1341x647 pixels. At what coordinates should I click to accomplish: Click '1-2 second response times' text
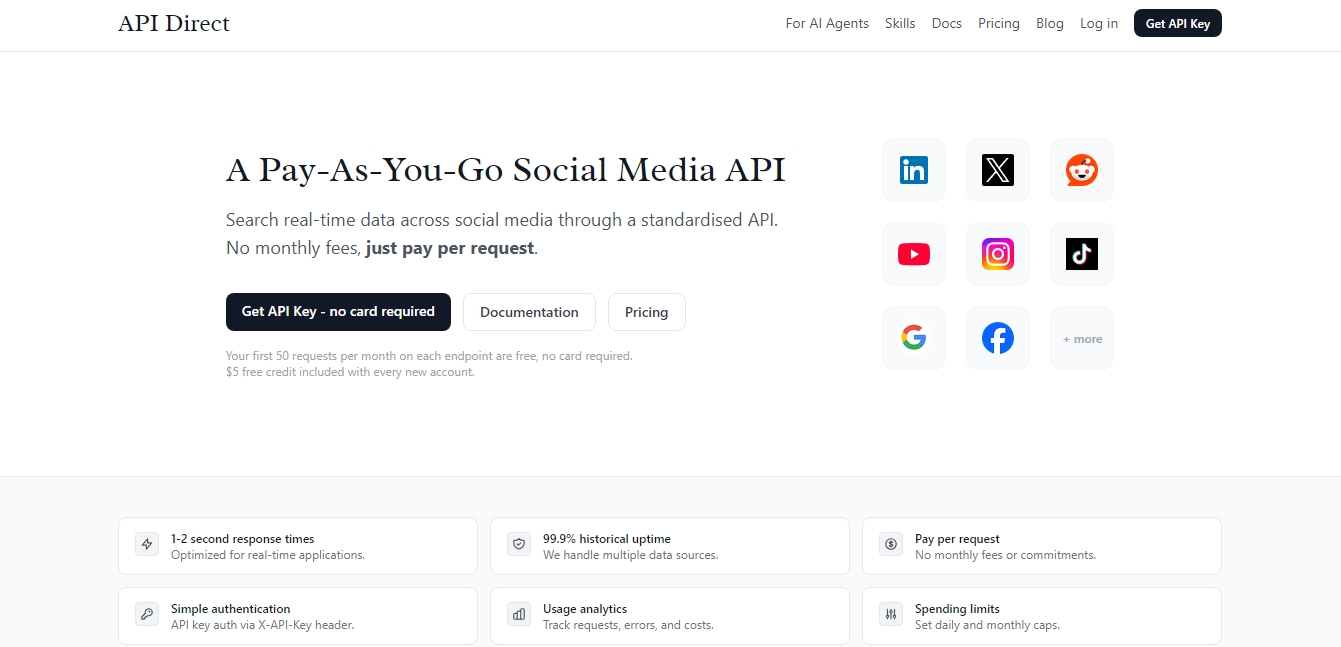pyautogui.click(x=243, y=539)
